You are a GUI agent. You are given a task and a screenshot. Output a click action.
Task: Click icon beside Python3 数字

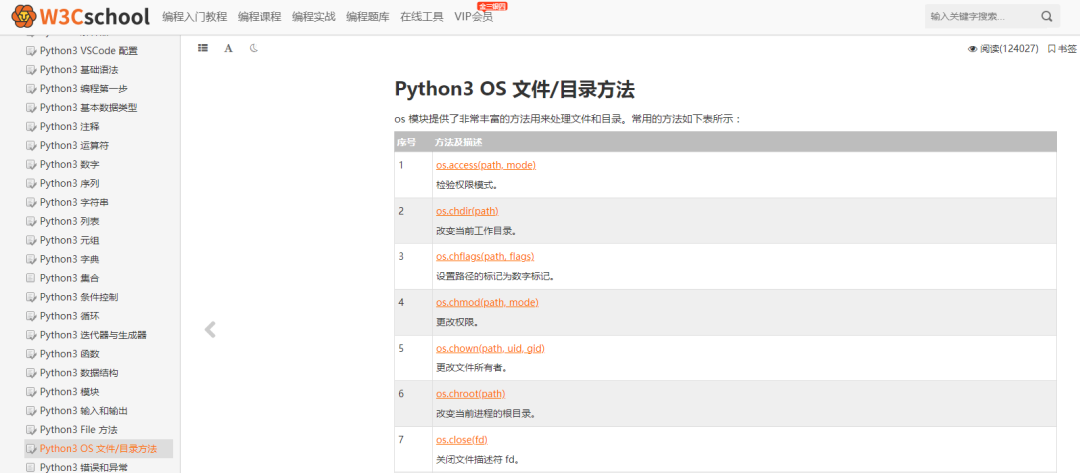pyautogui.click(x=30, y=164)
